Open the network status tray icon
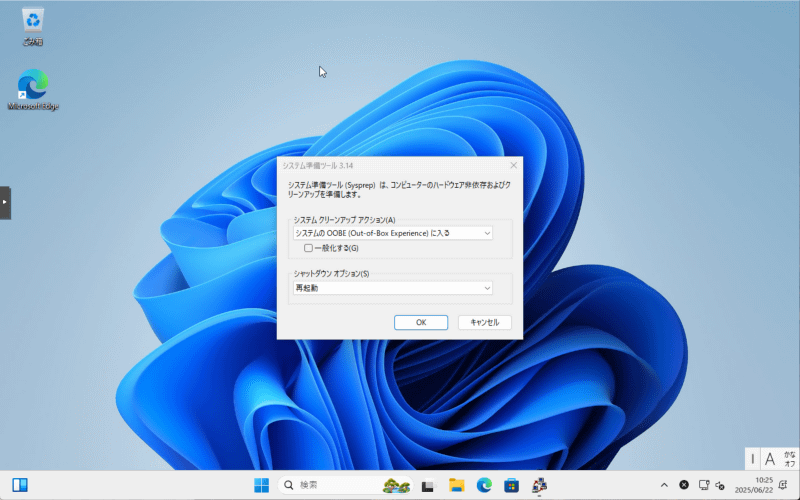800x500 pixels. (704, 485)
